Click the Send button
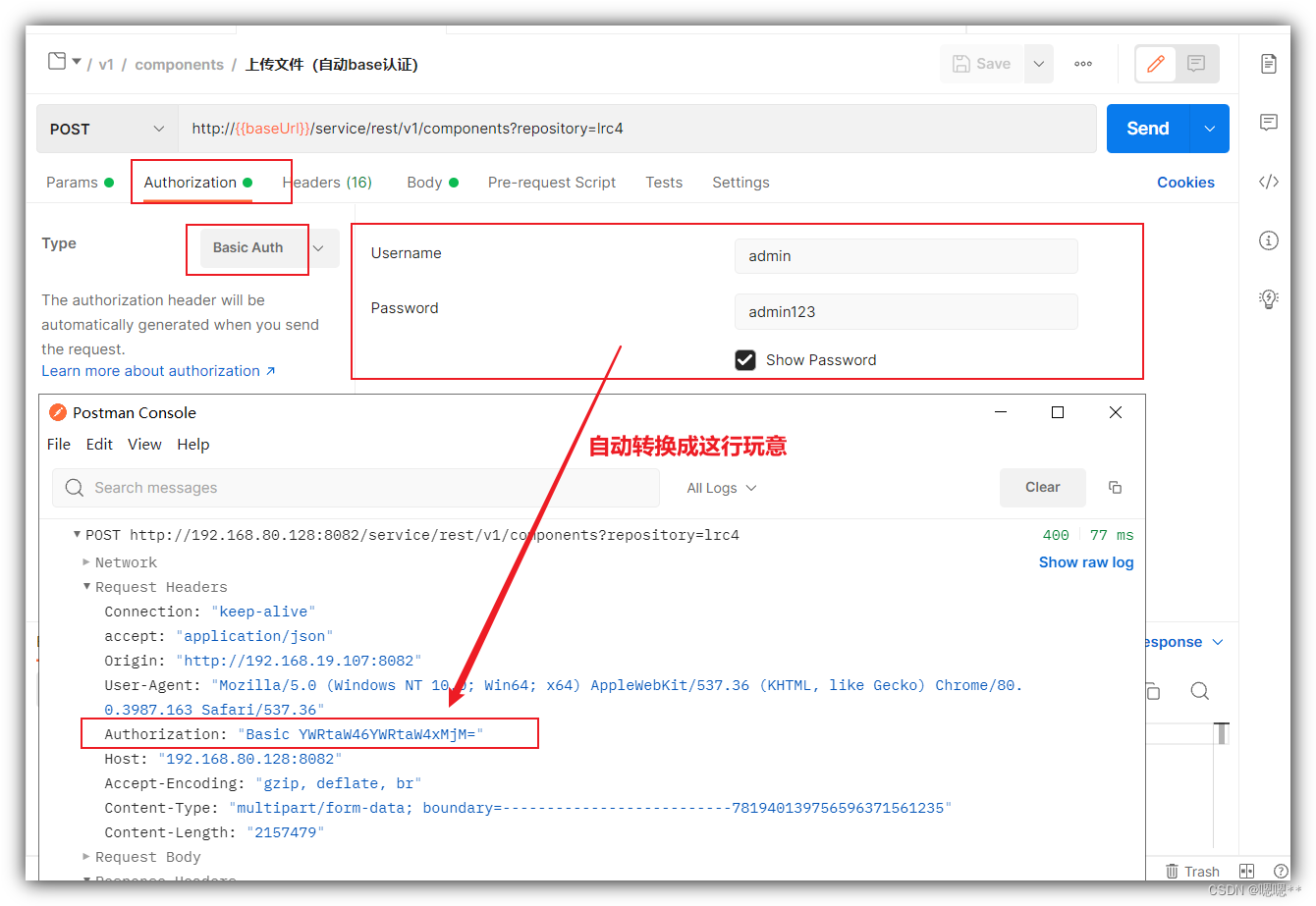1316x906 pixels. 1147,129
